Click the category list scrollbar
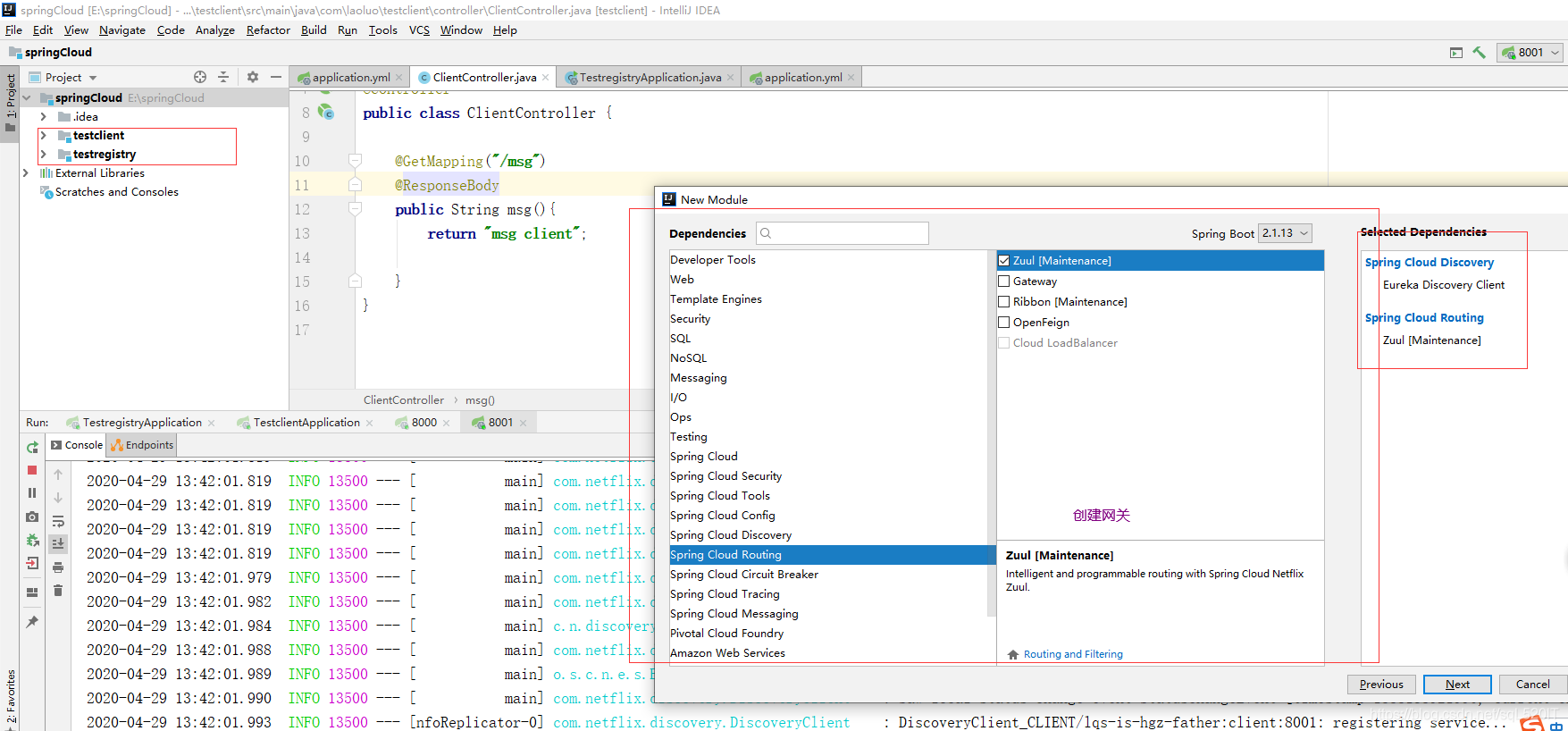 (x=991, y=433)
